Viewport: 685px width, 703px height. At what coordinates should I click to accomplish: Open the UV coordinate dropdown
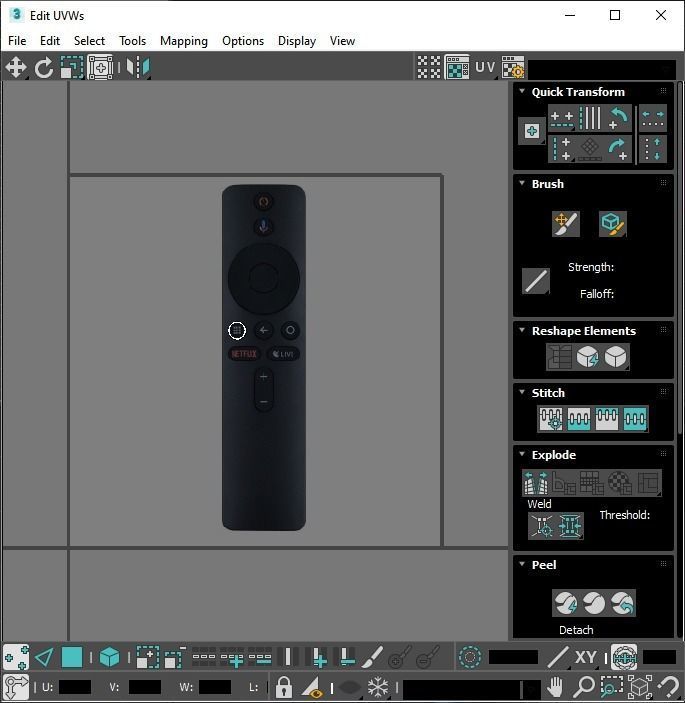[485, 67]
